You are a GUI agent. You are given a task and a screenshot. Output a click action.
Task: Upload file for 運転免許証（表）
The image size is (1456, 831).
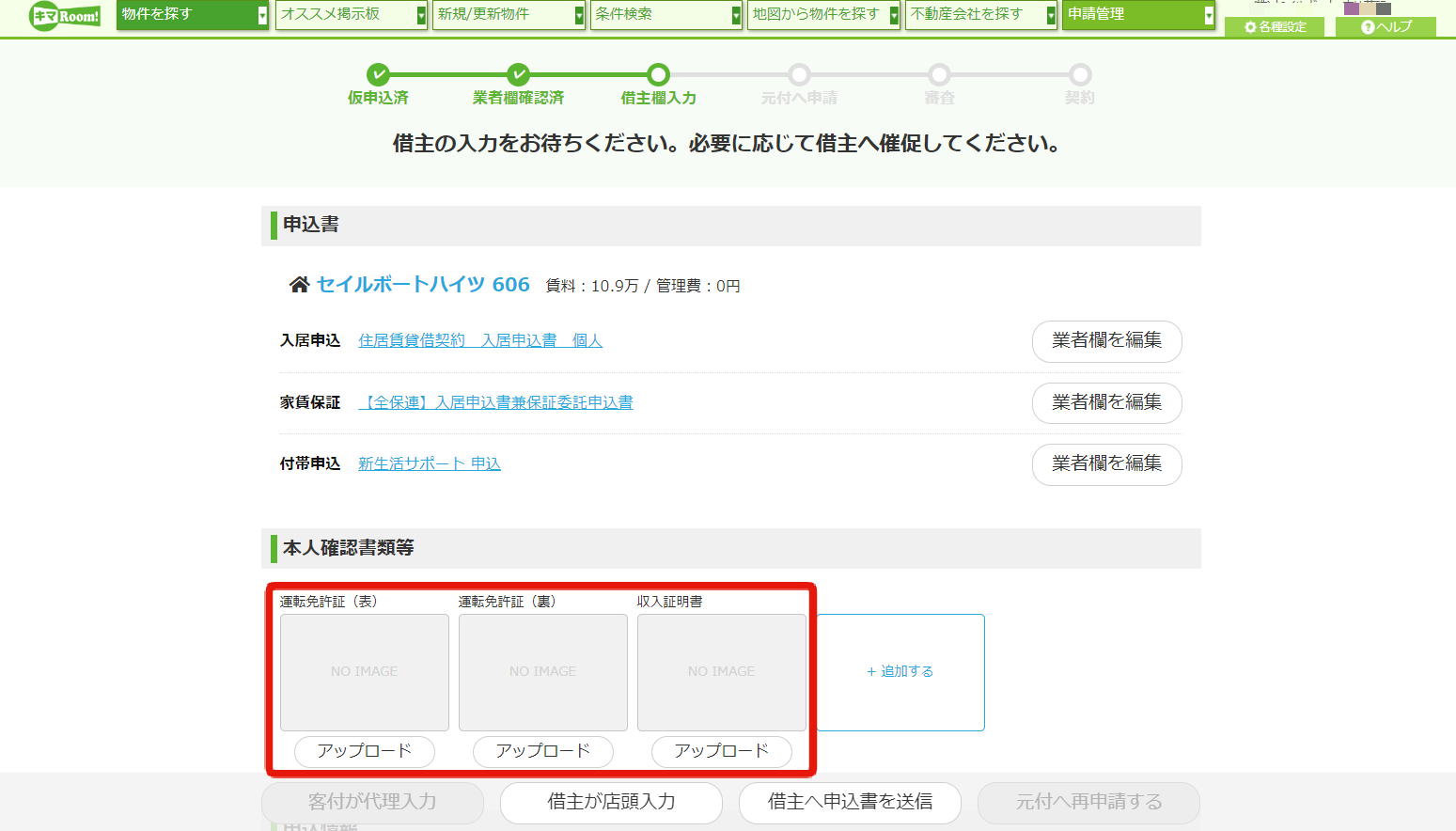coord(365,751)
